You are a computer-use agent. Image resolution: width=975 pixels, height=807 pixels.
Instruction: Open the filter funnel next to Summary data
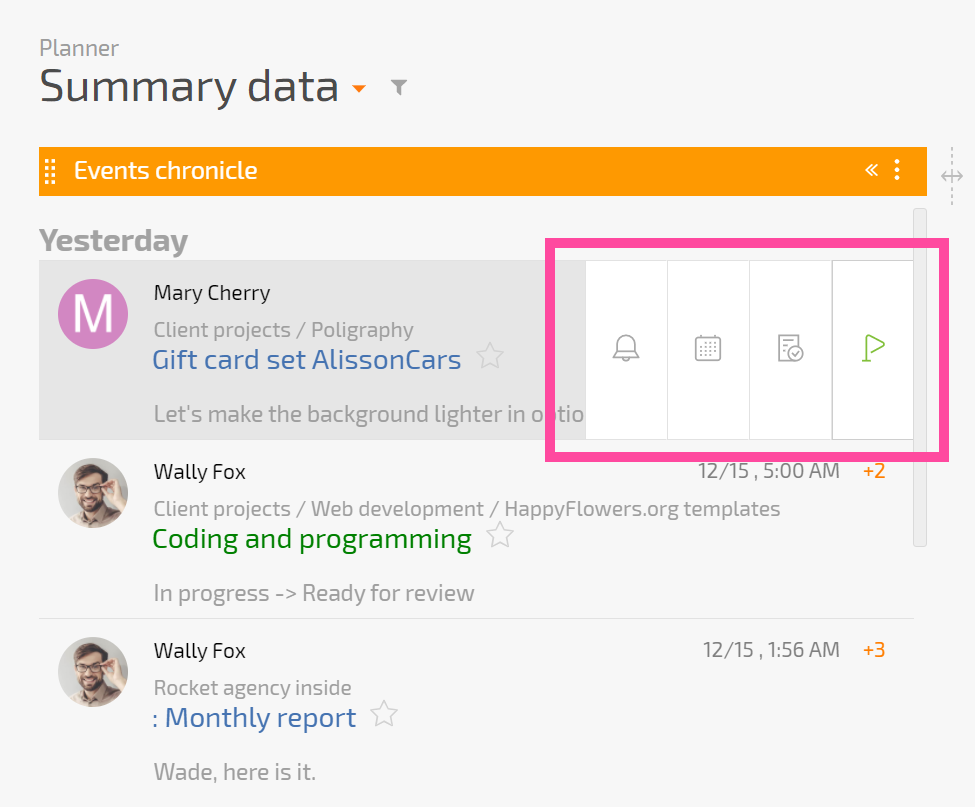click(x=399, y=87)
